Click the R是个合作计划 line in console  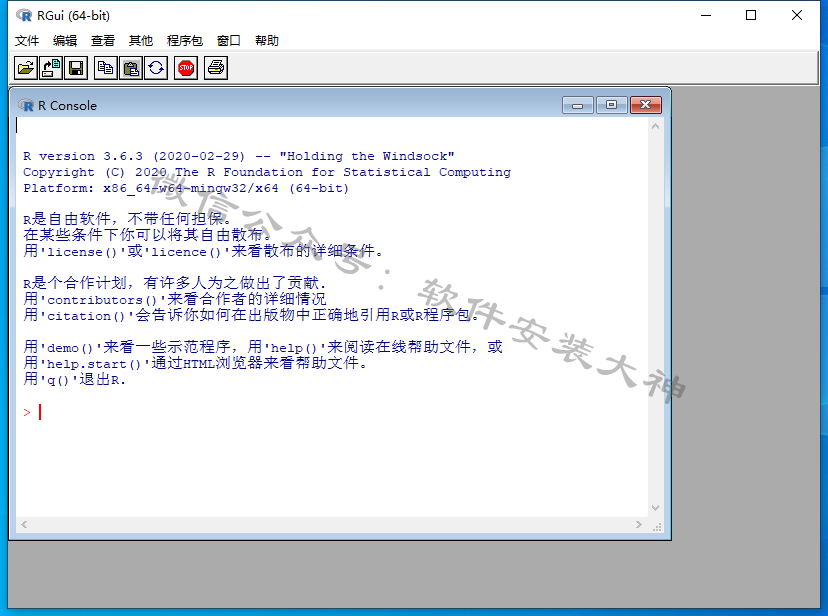[x=175, y=283]
